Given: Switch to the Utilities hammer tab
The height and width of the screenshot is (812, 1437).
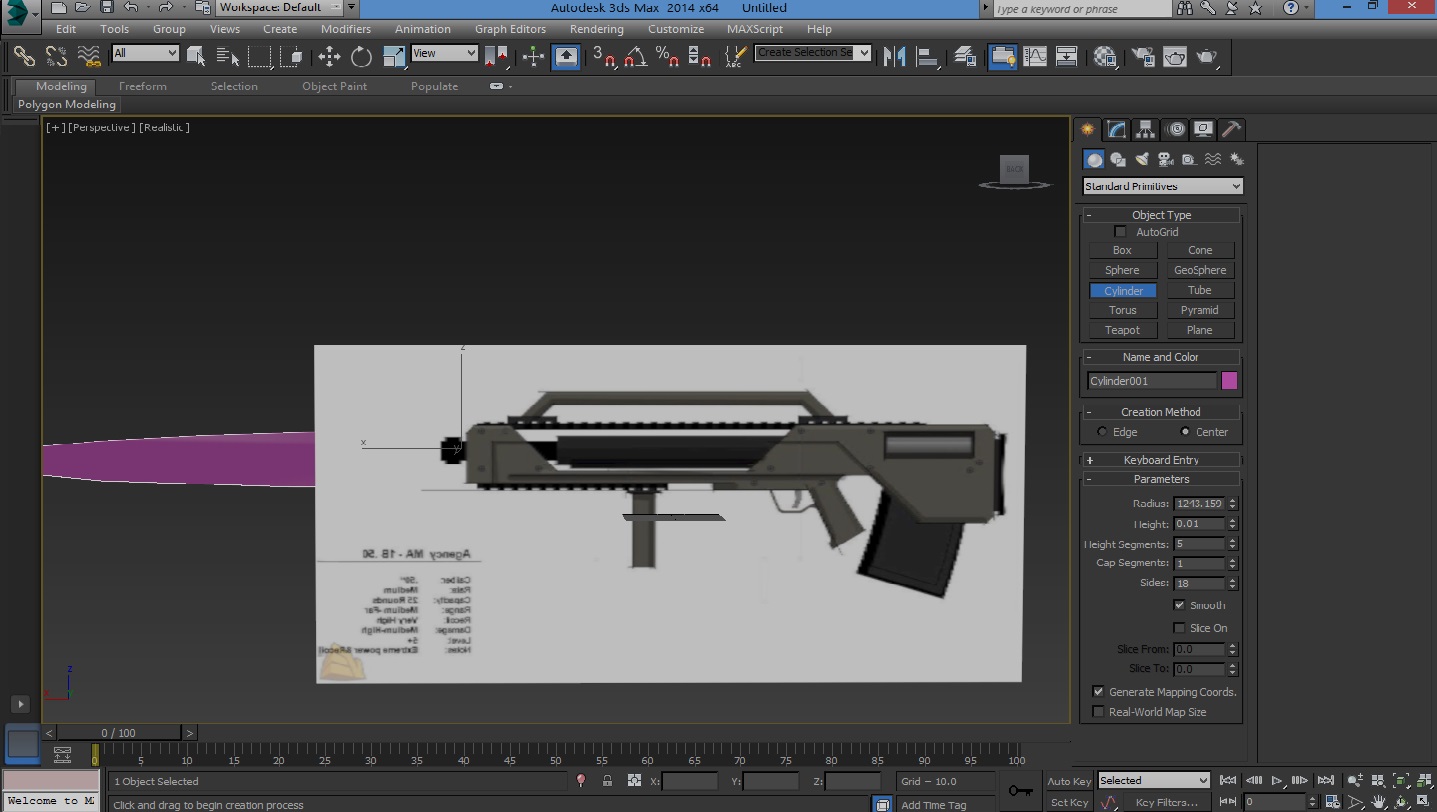Looking at the screenshot, I should (1232, 130).
